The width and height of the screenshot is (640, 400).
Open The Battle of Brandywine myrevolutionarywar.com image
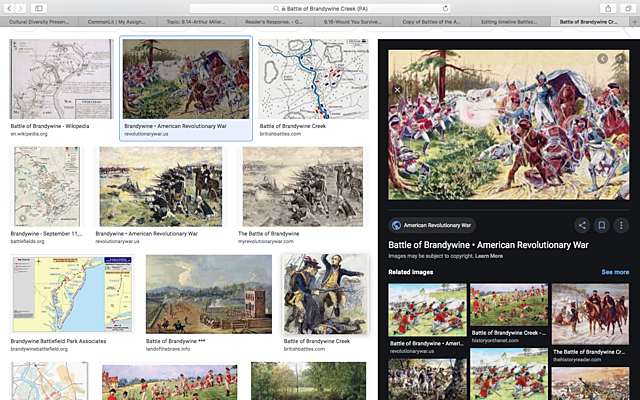[x=302, y=187]
